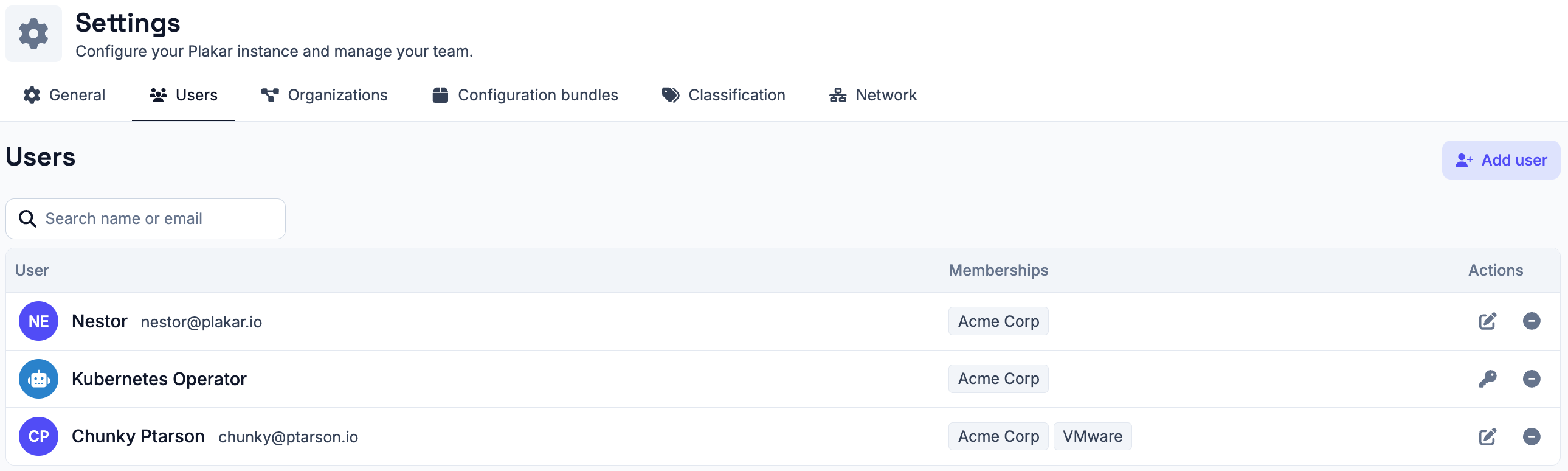Screen dimensions: 1568x471
Task: Open the General tab
Action: tap(64, 95)
